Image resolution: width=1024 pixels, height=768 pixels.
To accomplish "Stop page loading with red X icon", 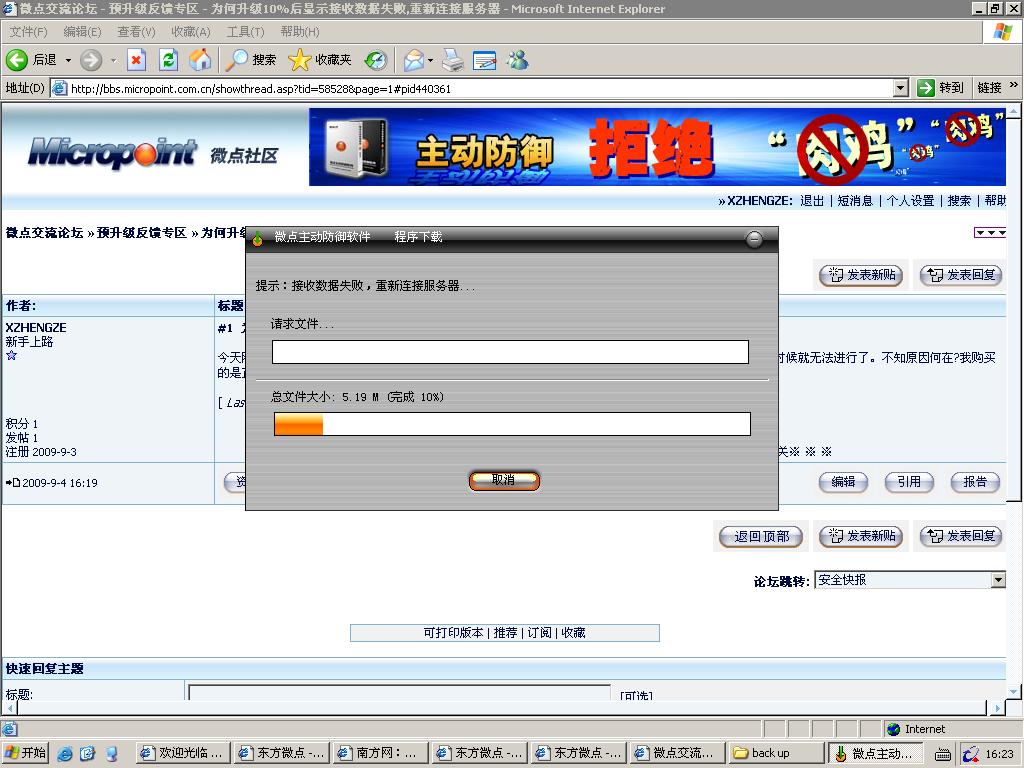I will click(x=136, y=60).
